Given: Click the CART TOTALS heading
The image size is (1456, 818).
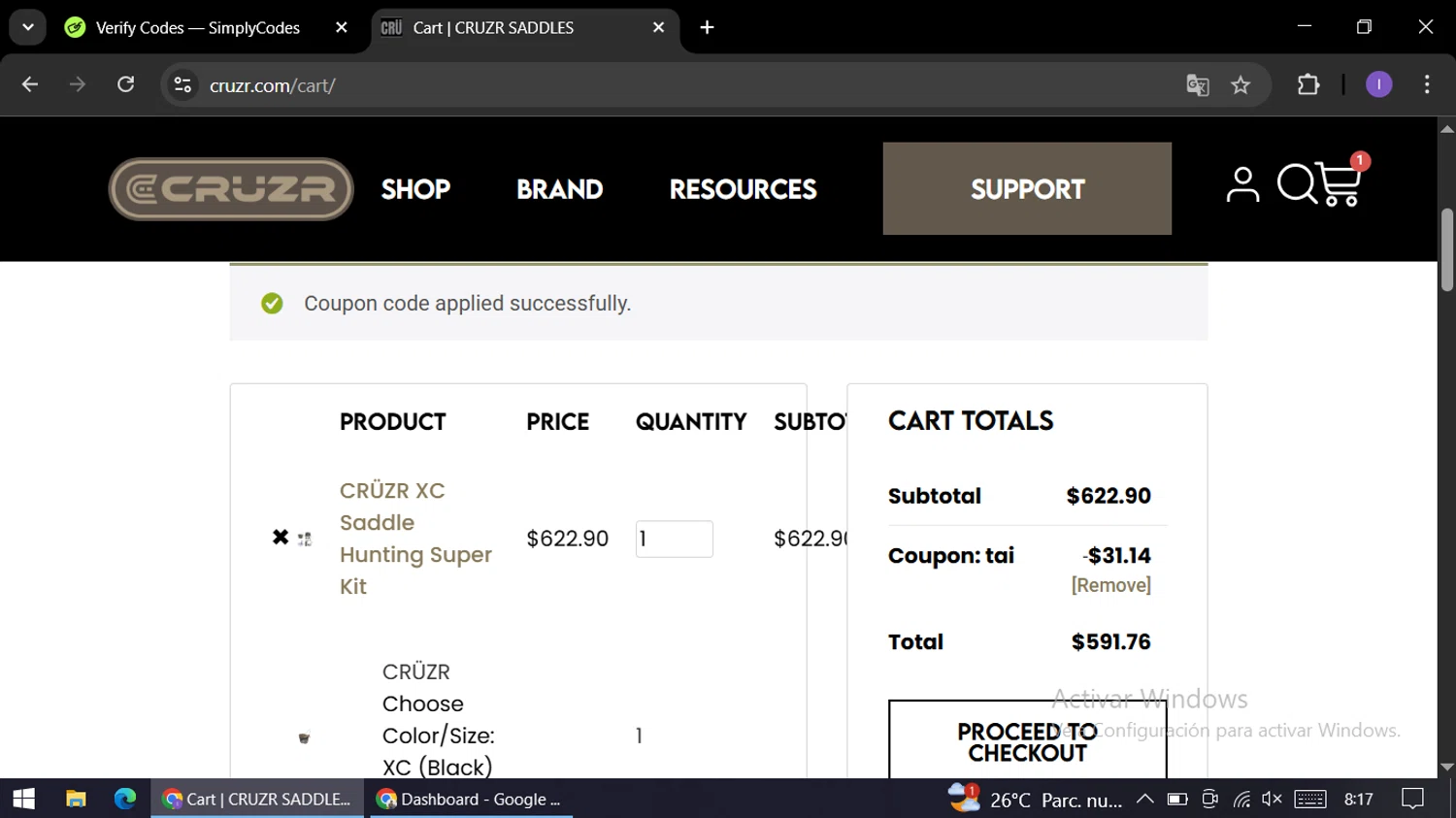Looking at the screenshot, I should (x=971, y=420).
